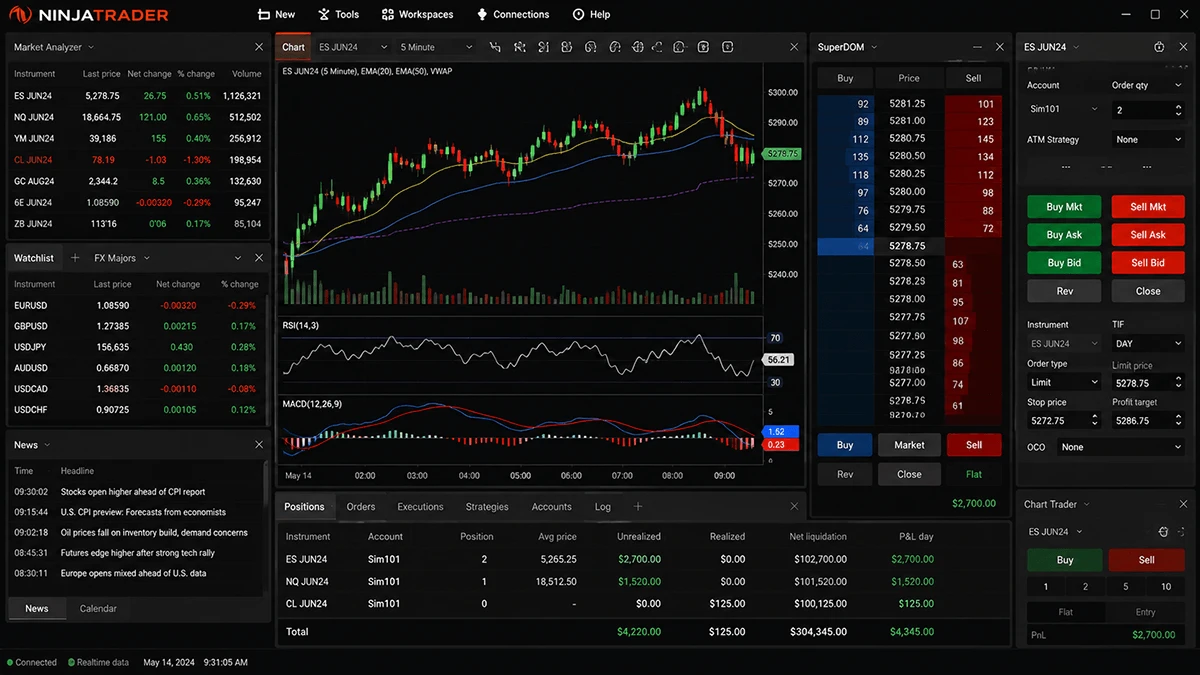Open the Tools menu

(339, 15)
